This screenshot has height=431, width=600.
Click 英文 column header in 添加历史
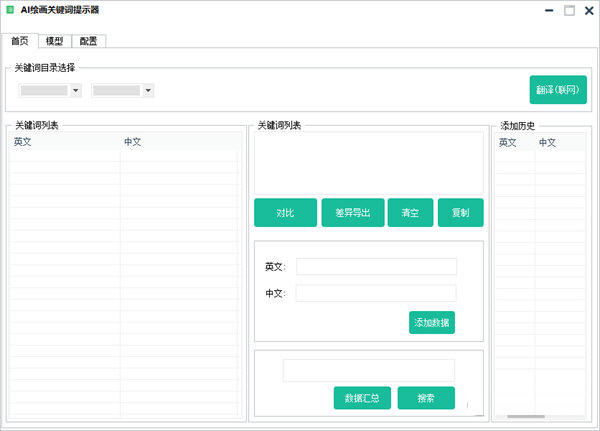tap(515, 143)
